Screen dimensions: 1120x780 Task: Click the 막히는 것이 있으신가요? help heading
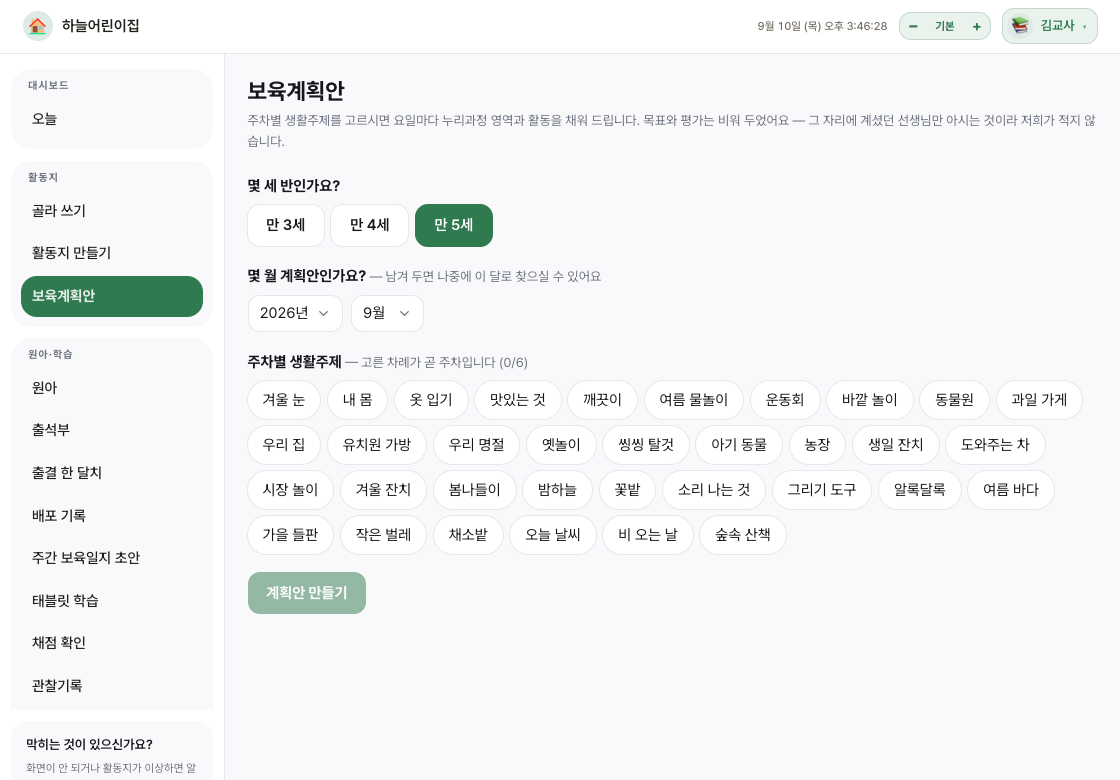(89, 744)
